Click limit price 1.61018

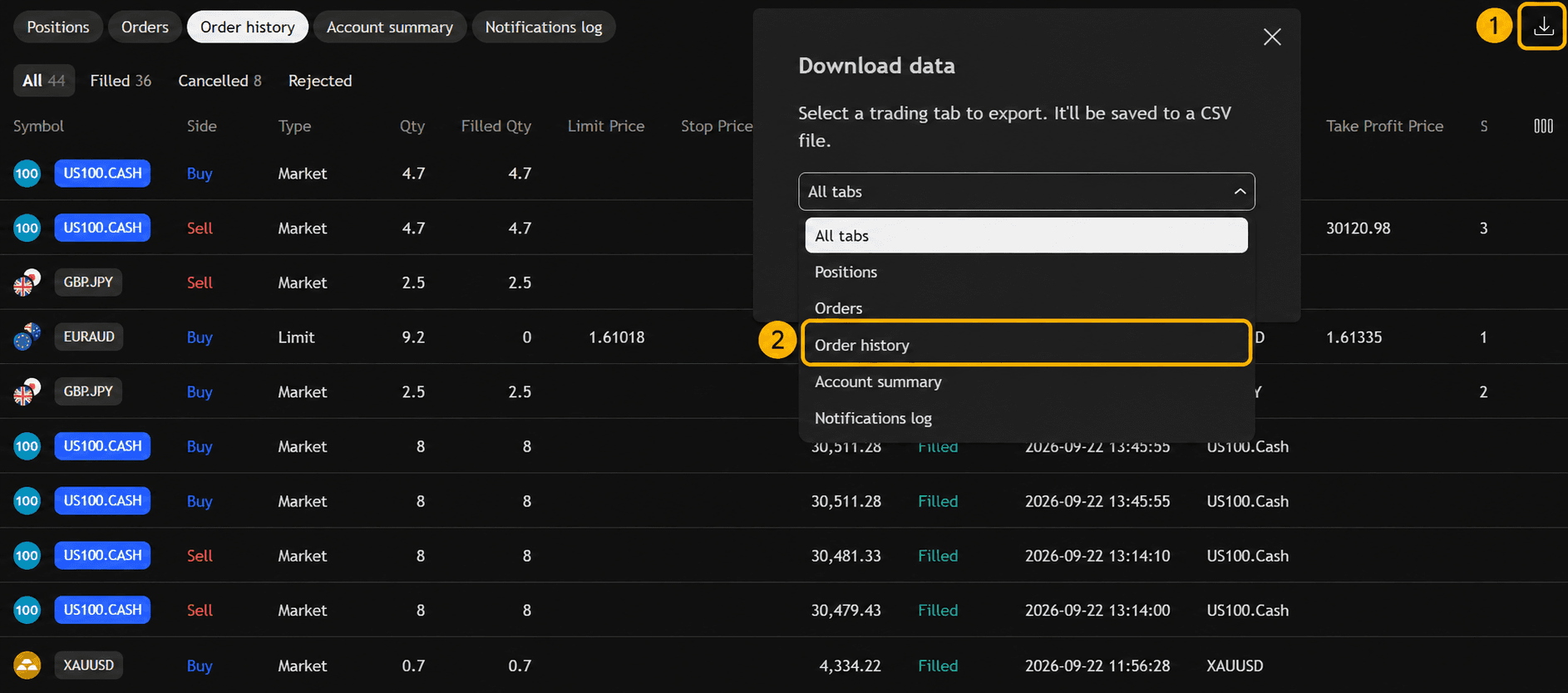click(x=617, y=337)
